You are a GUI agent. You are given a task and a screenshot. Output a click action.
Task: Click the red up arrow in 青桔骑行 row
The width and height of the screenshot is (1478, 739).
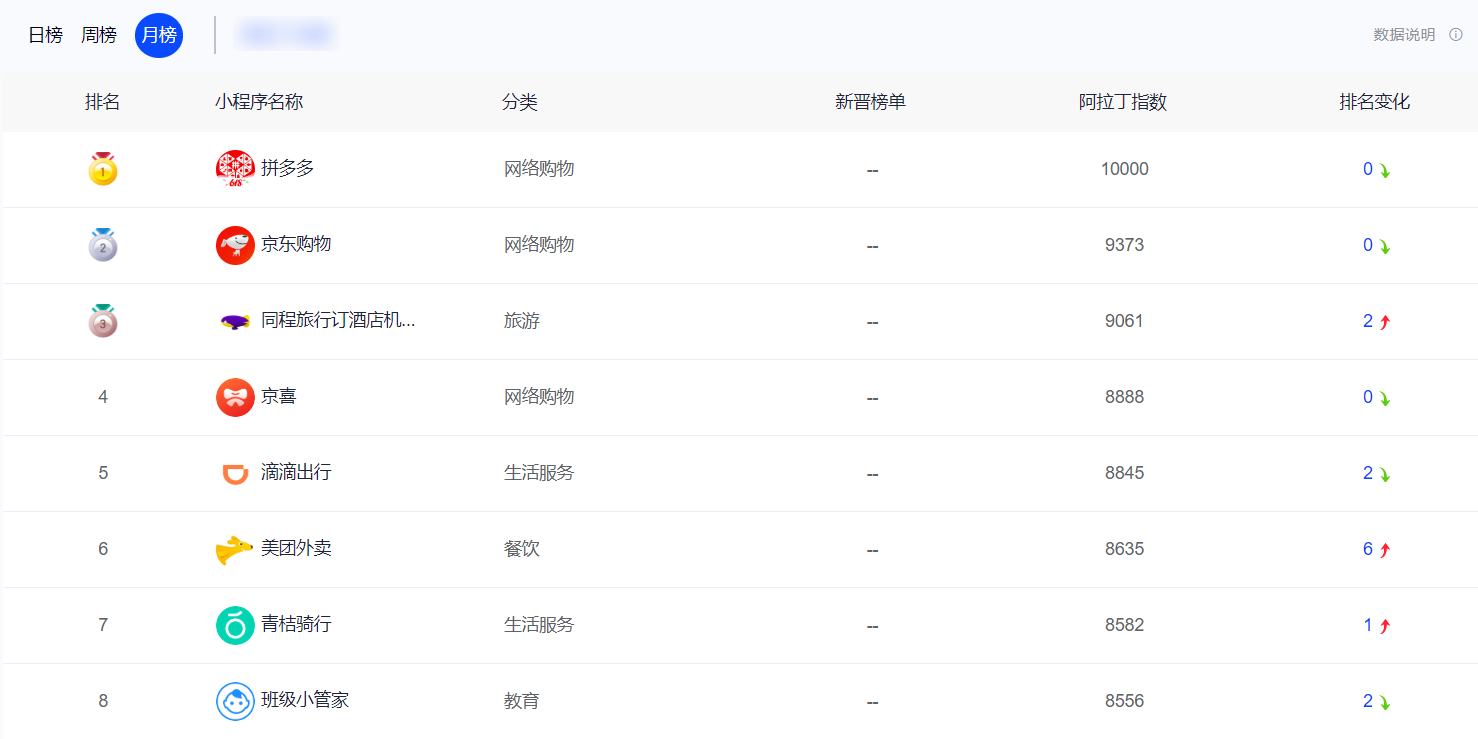click(1385, 626)
